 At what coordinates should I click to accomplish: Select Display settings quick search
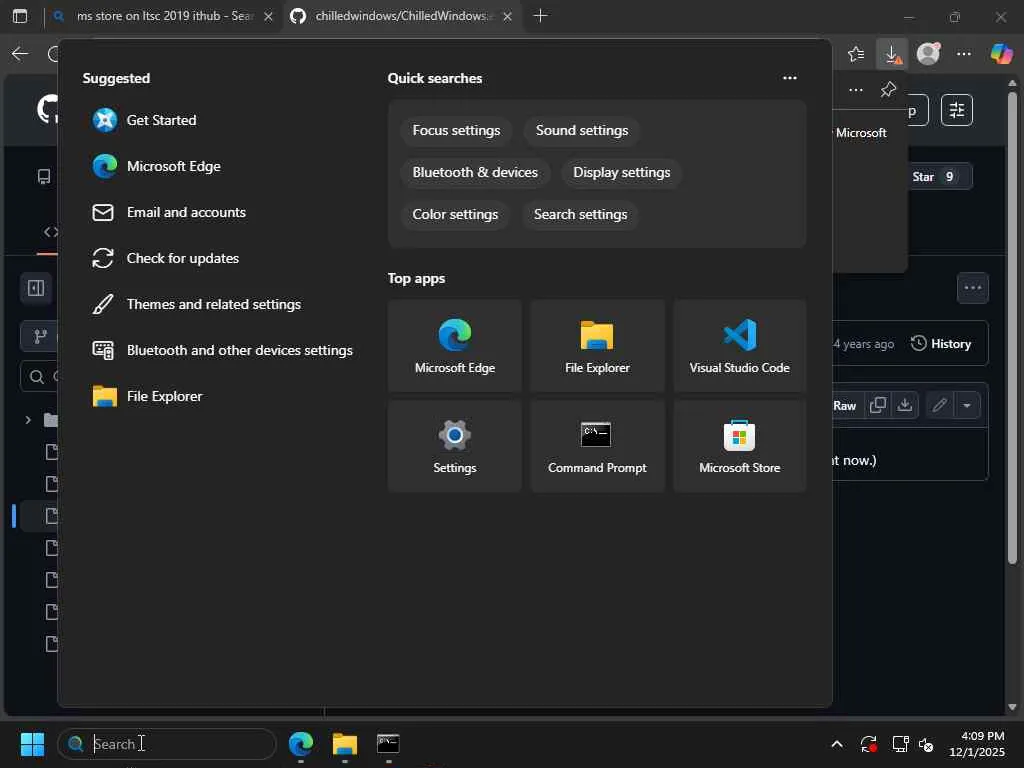pos(622,172)
